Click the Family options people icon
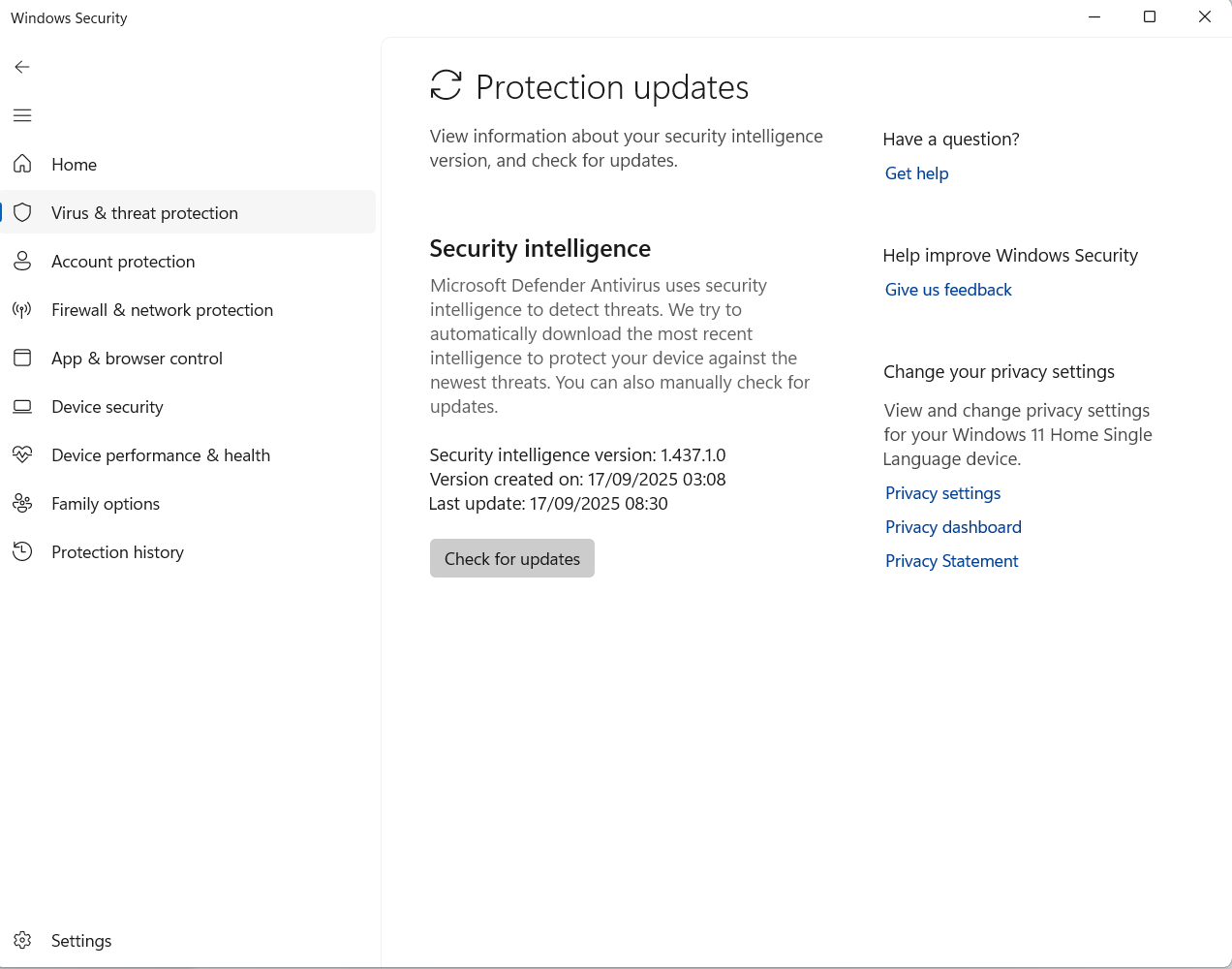The height and width of the screenshot is (969, 1232). [x=22, y=503]
